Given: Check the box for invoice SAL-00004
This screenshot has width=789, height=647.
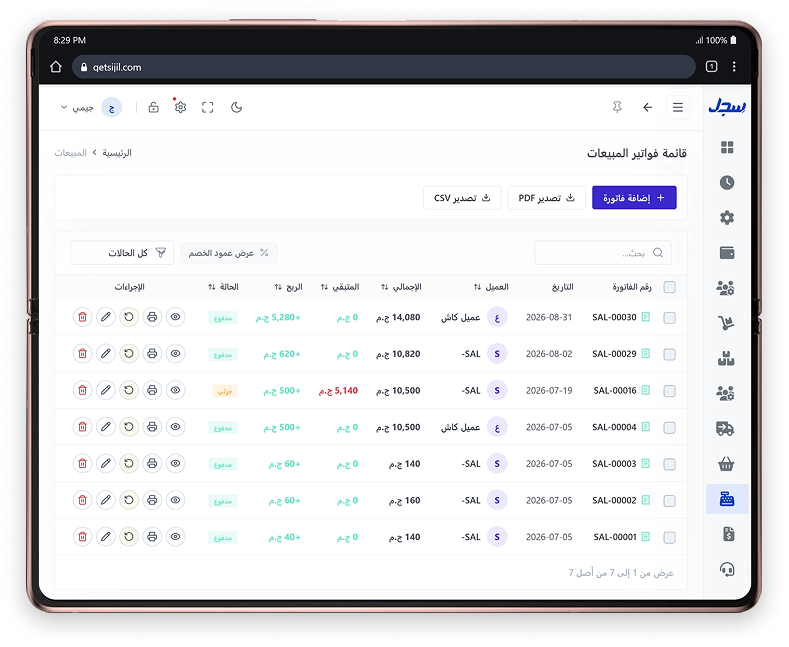Looking at the screenshot, I should tap(669, 428).
